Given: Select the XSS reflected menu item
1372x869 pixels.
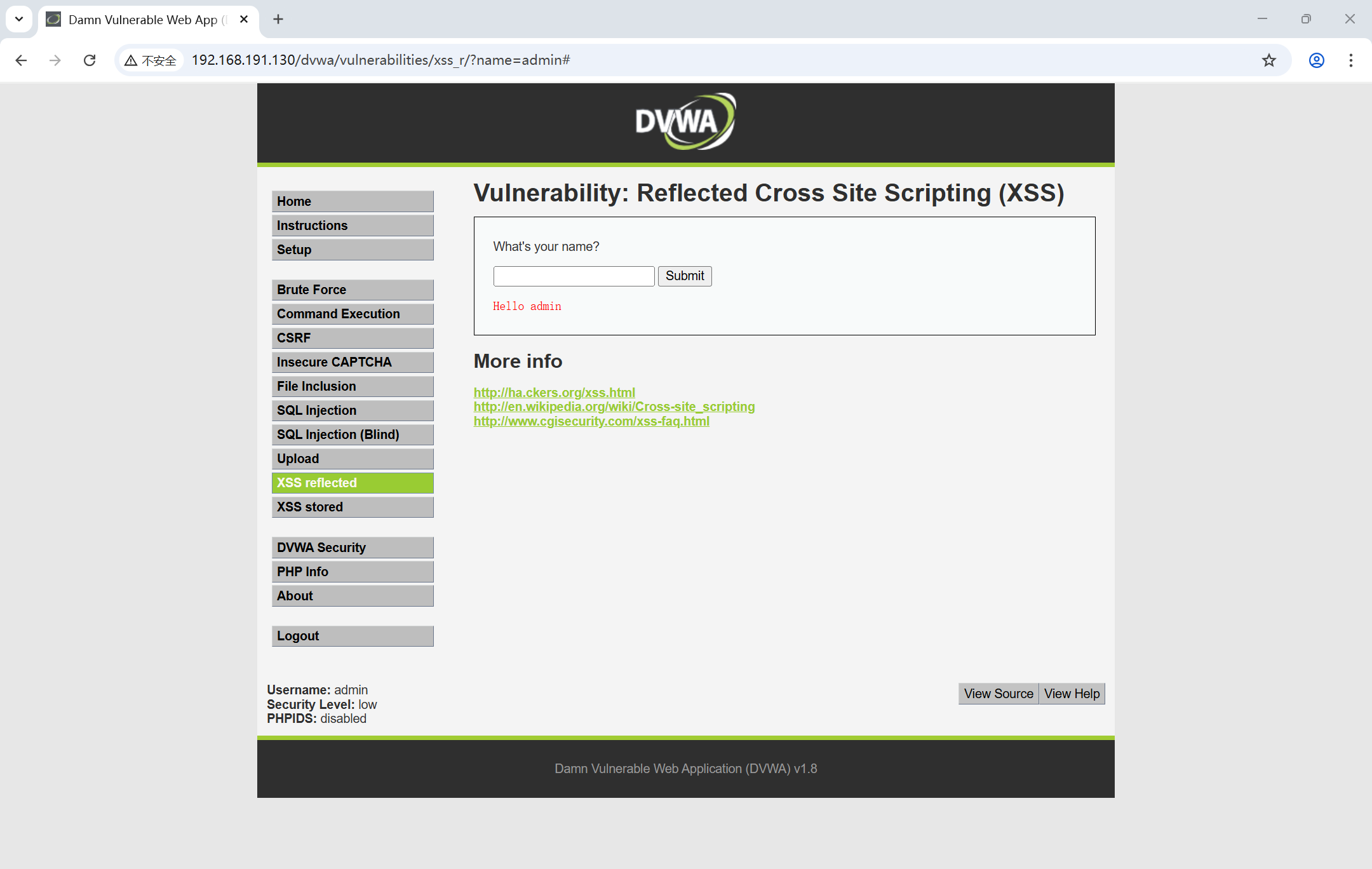Looking at the screenshot, I should coord(353,483).
